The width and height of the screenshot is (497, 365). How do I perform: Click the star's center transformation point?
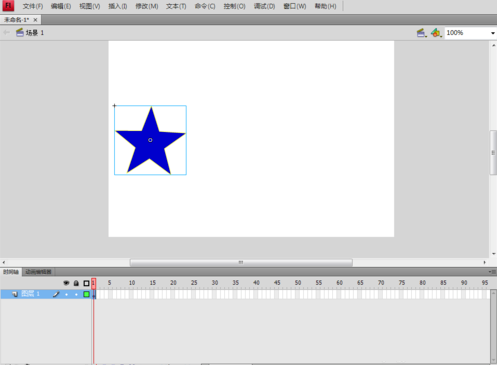coord(150,140)
